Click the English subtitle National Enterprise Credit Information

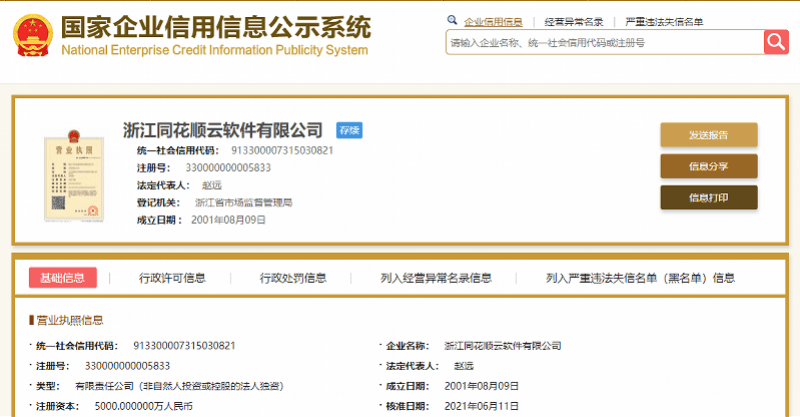point(215,50)
